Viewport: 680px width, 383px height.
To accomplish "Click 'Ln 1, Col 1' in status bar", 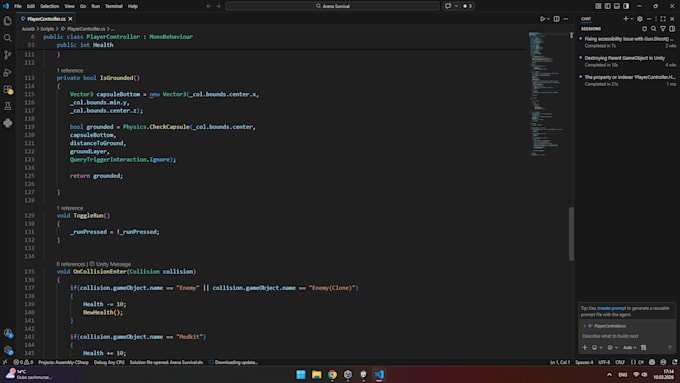I will tap(560, 362).
